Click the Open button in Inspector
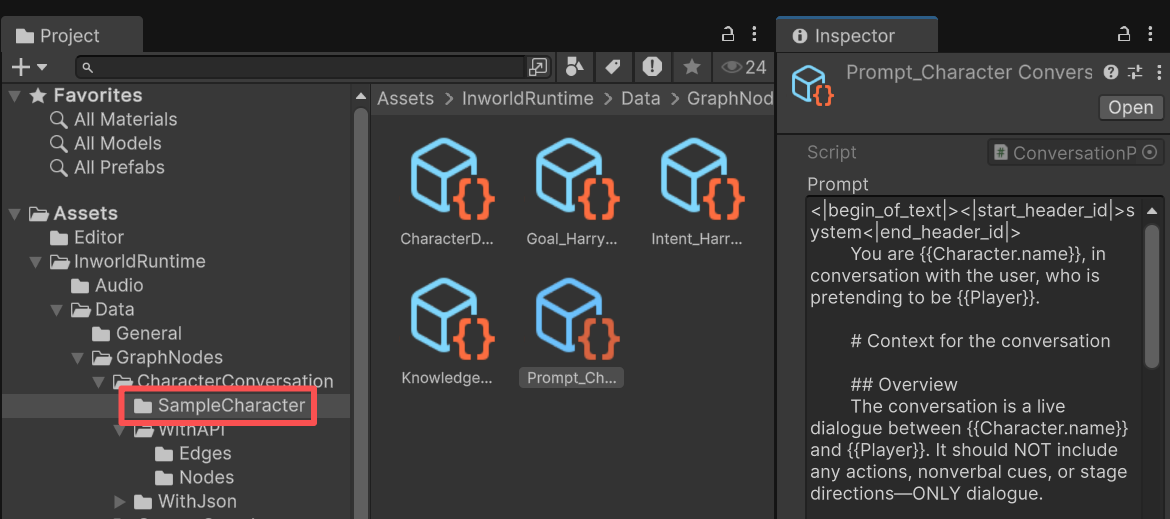This screenshot has height=519, width=1170. click(1130, 107)
